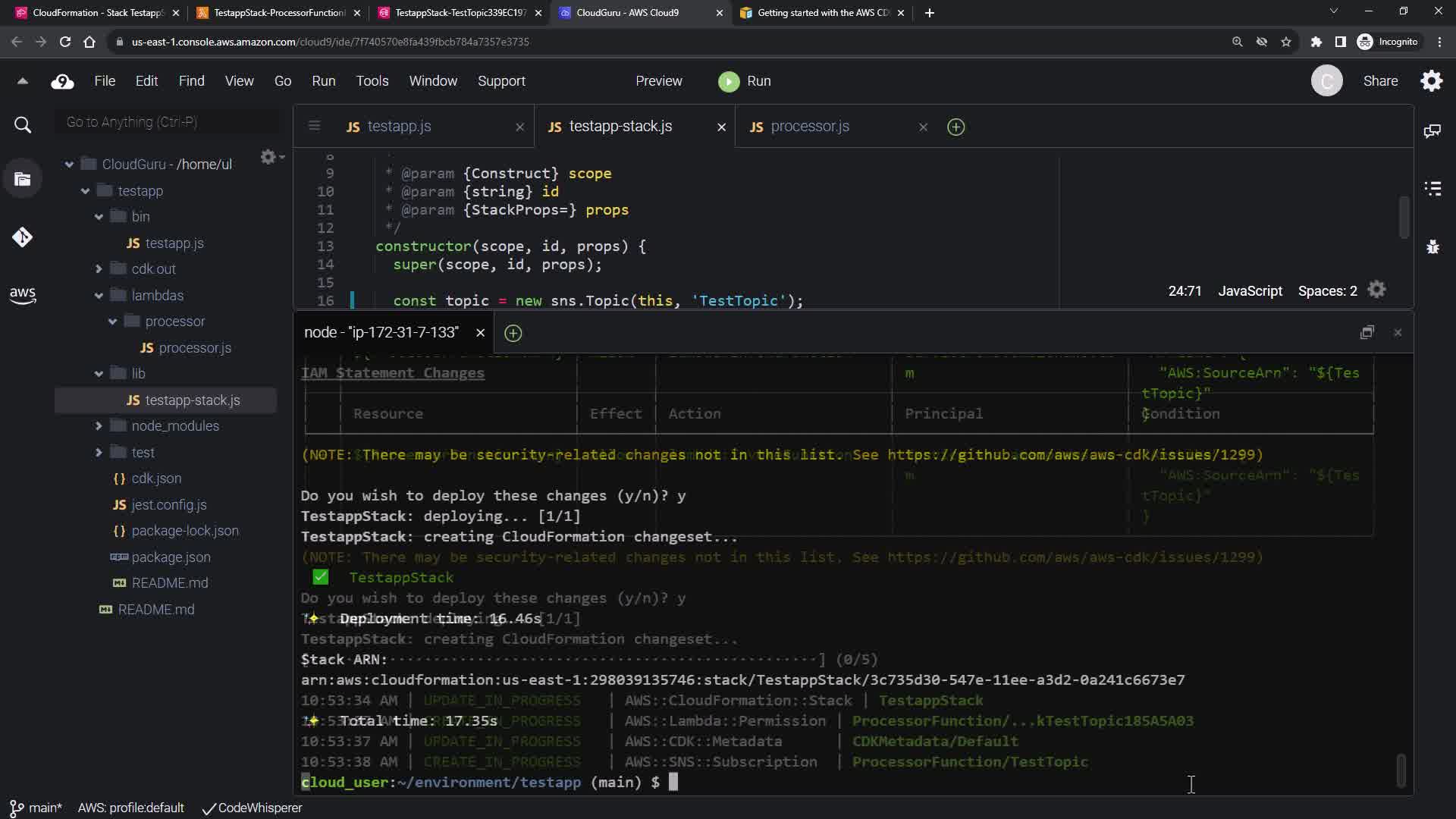Open the Tools menu

tap(372, 81)
